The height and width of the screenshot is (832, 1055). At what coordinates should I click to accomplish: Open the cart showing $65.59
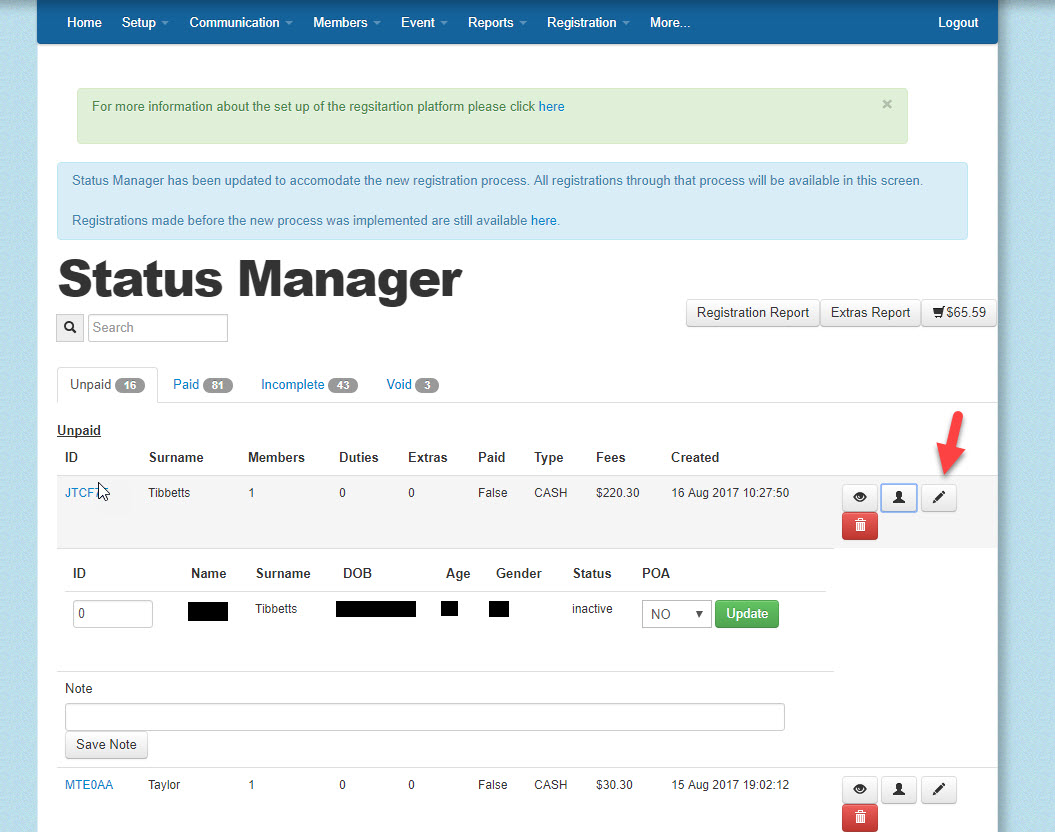pos(958,313)
